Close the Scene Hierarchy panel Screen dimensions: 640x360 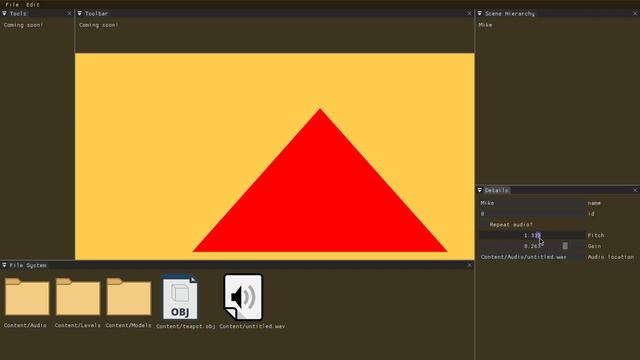pyautogui.click(x=635, y=13)
